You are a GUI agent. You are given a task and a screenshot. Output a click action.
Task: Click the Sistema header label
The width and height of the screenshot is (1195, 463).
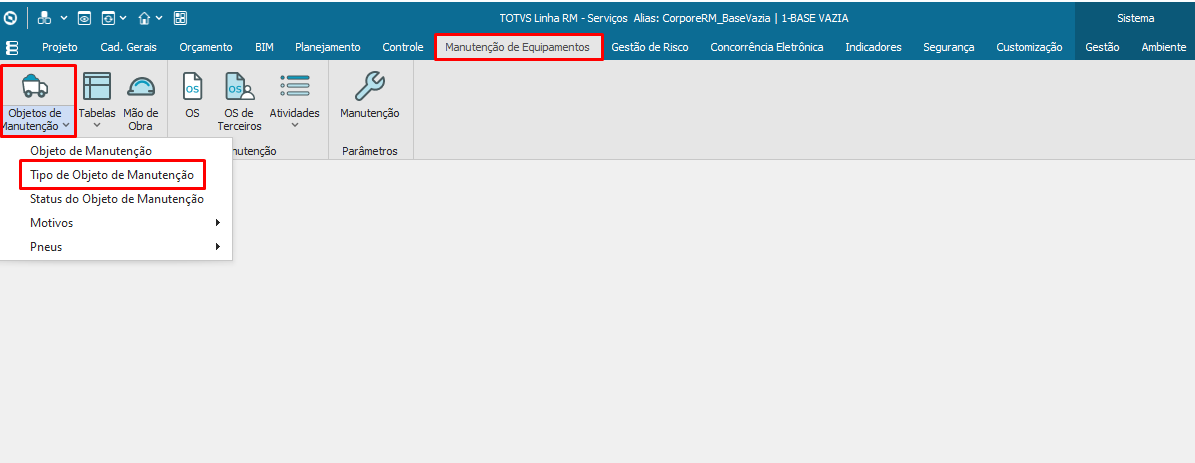pos(1136,18)
